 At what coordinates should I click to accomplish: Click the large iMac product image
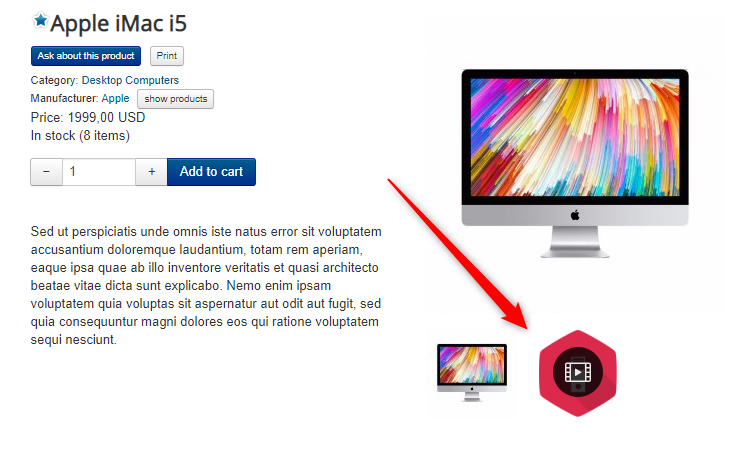575,163
